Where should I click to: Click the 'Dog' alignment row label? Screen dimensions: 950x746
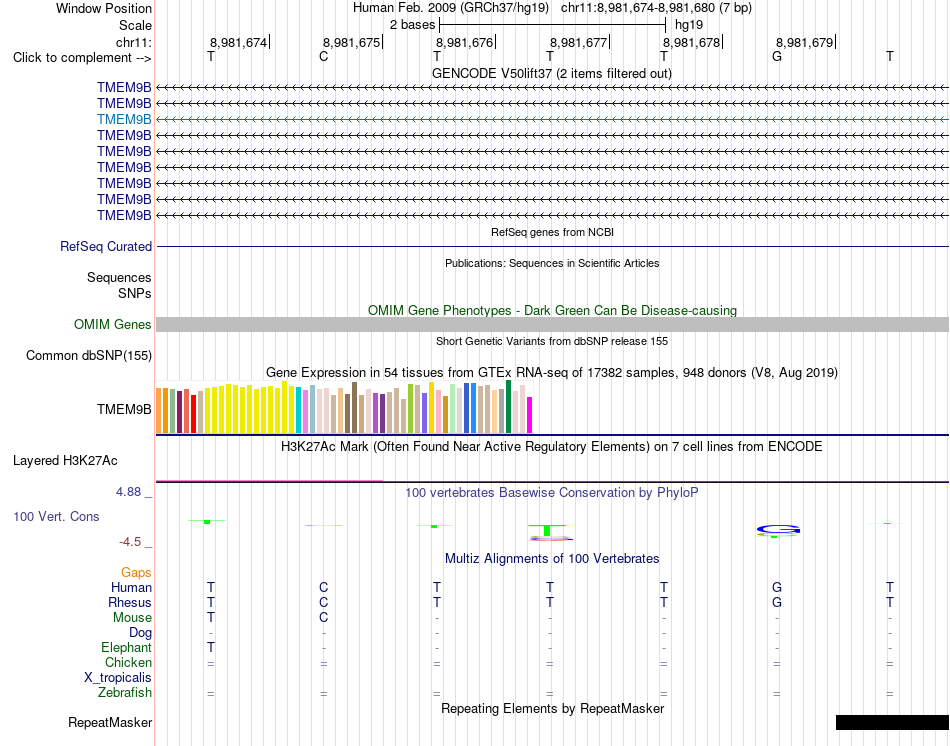click(140, 633)
